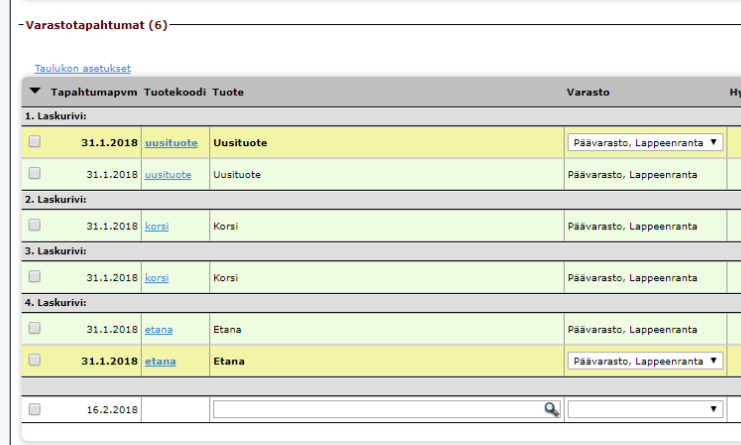The height and width of the screenshot is (445, 741).
Task: Tick the checkbox on the bold Uusituote row
Action: click(x=35, y=143)
